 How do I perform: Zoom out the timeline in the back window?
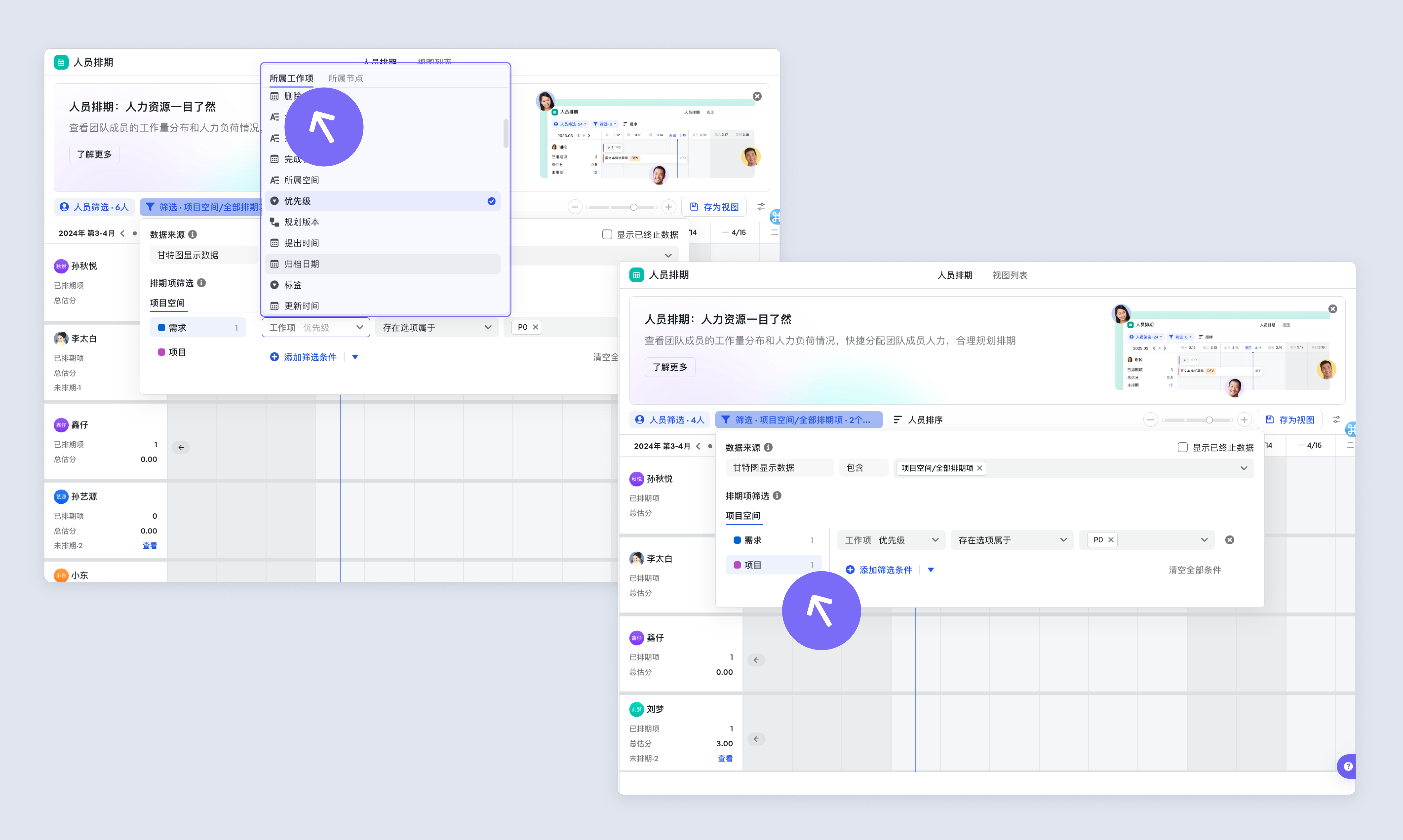point(575,207)
